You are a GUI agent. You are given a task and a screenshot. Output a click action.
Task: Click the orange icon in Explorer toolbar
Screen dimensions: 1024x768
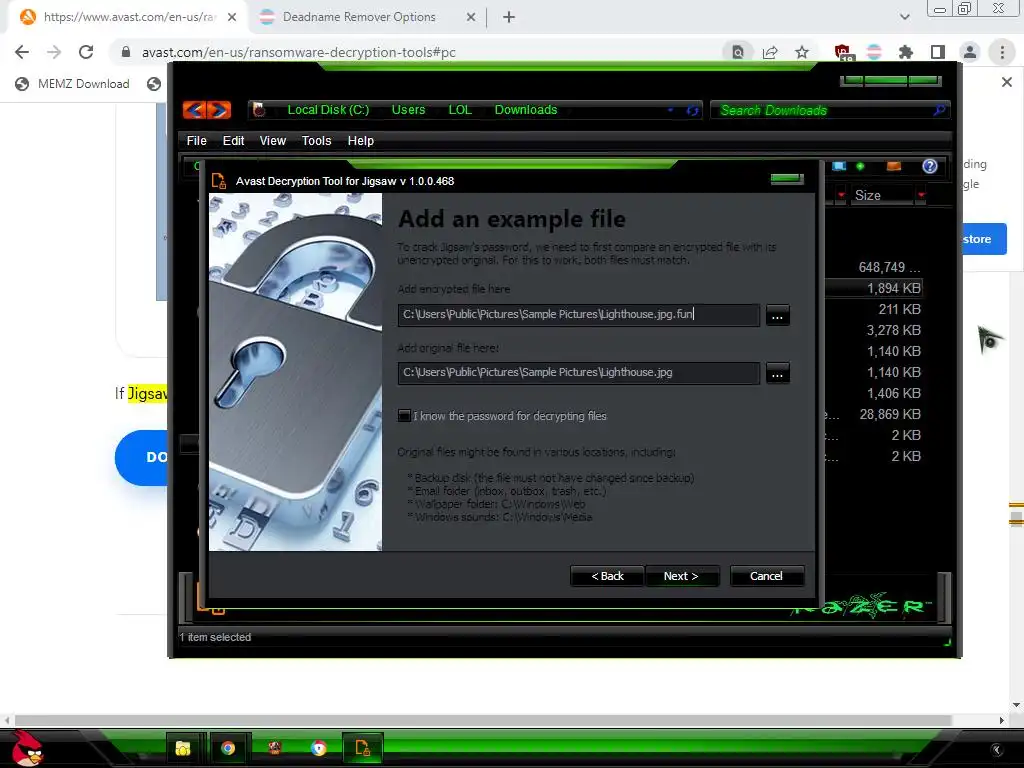pos(893,166)
